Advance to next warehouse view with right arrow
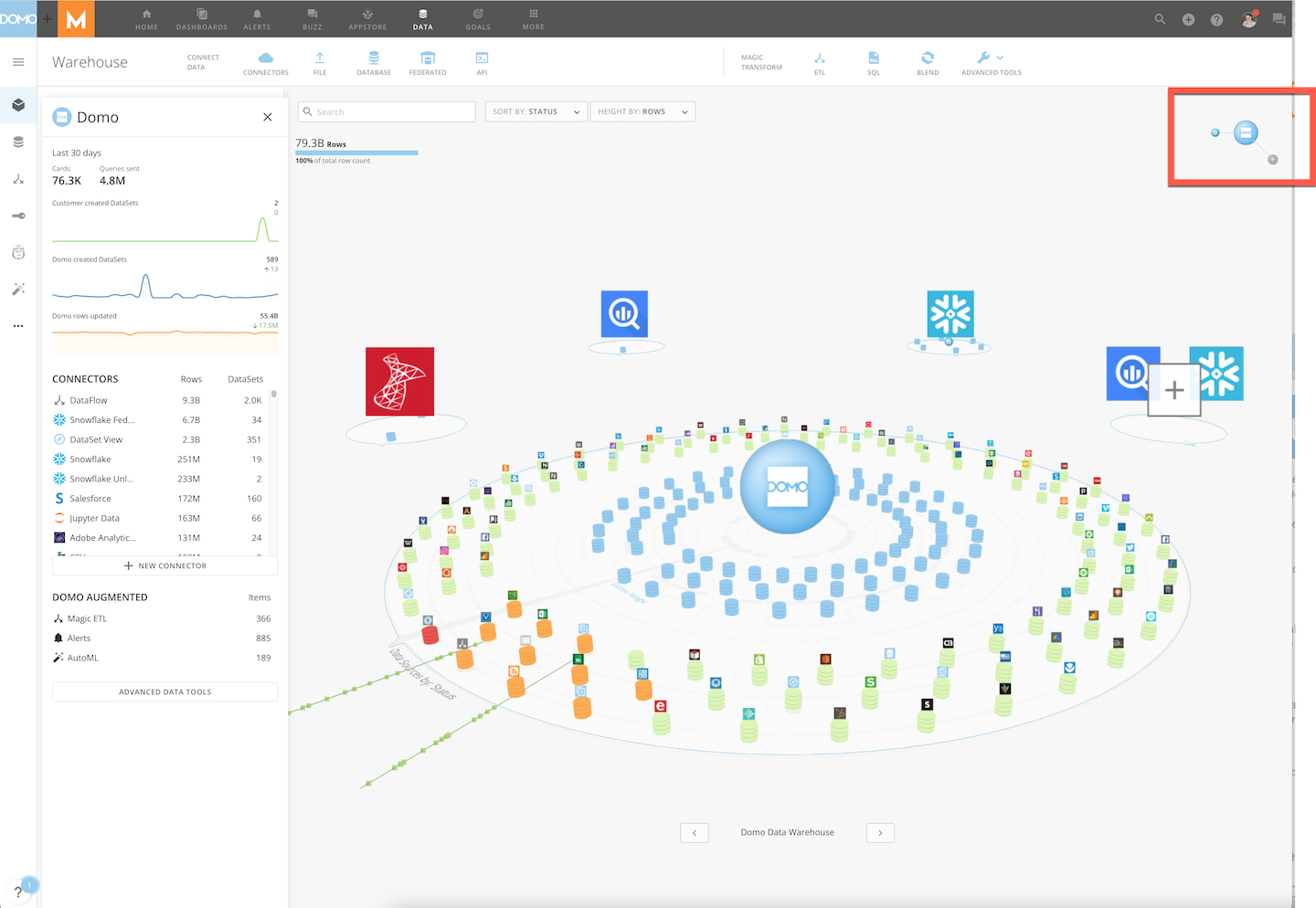 [x=879, y=832]
